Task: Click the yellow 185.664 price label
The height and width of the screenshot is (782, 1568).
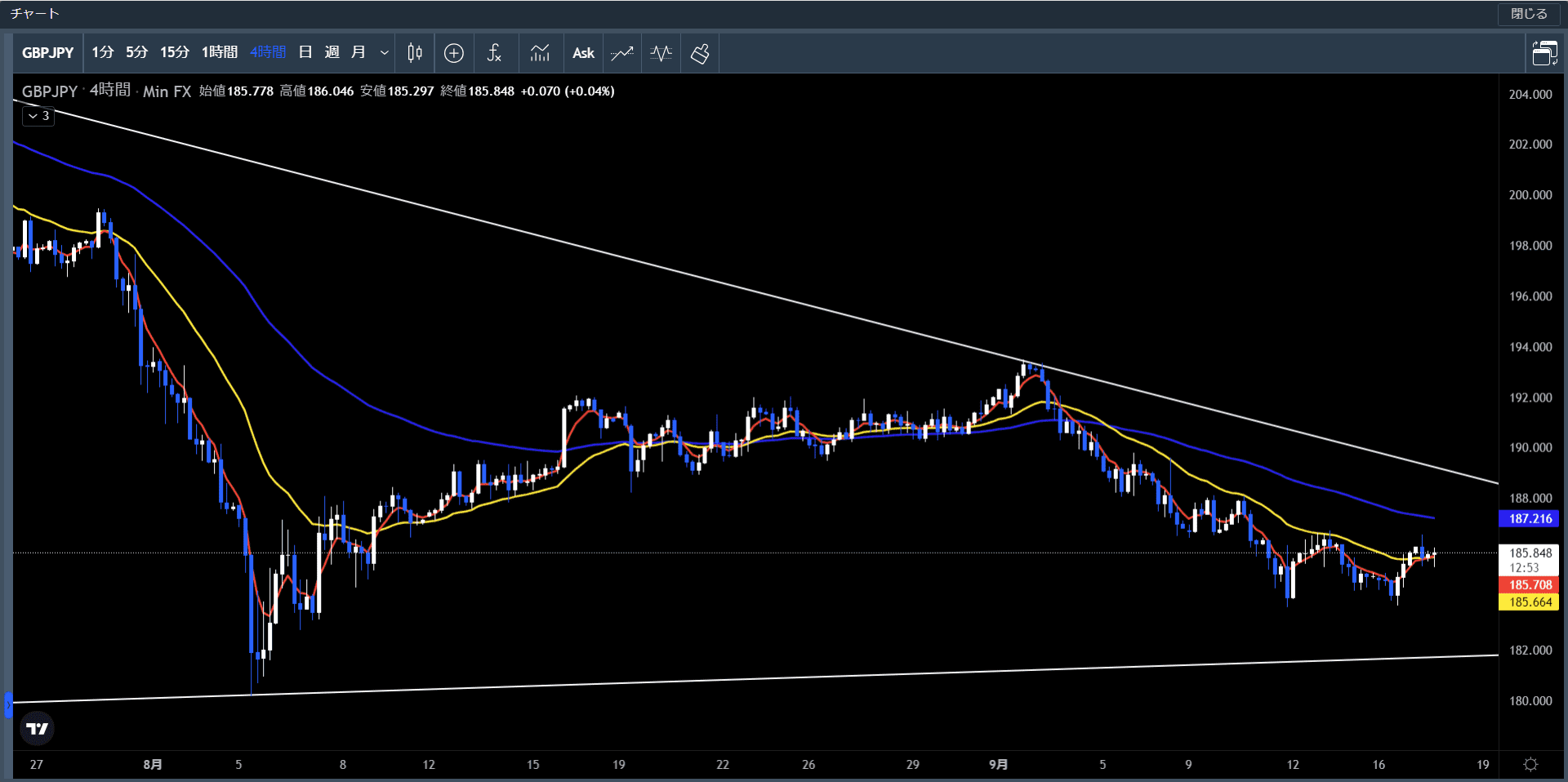Action: [x=1530, y=602]
